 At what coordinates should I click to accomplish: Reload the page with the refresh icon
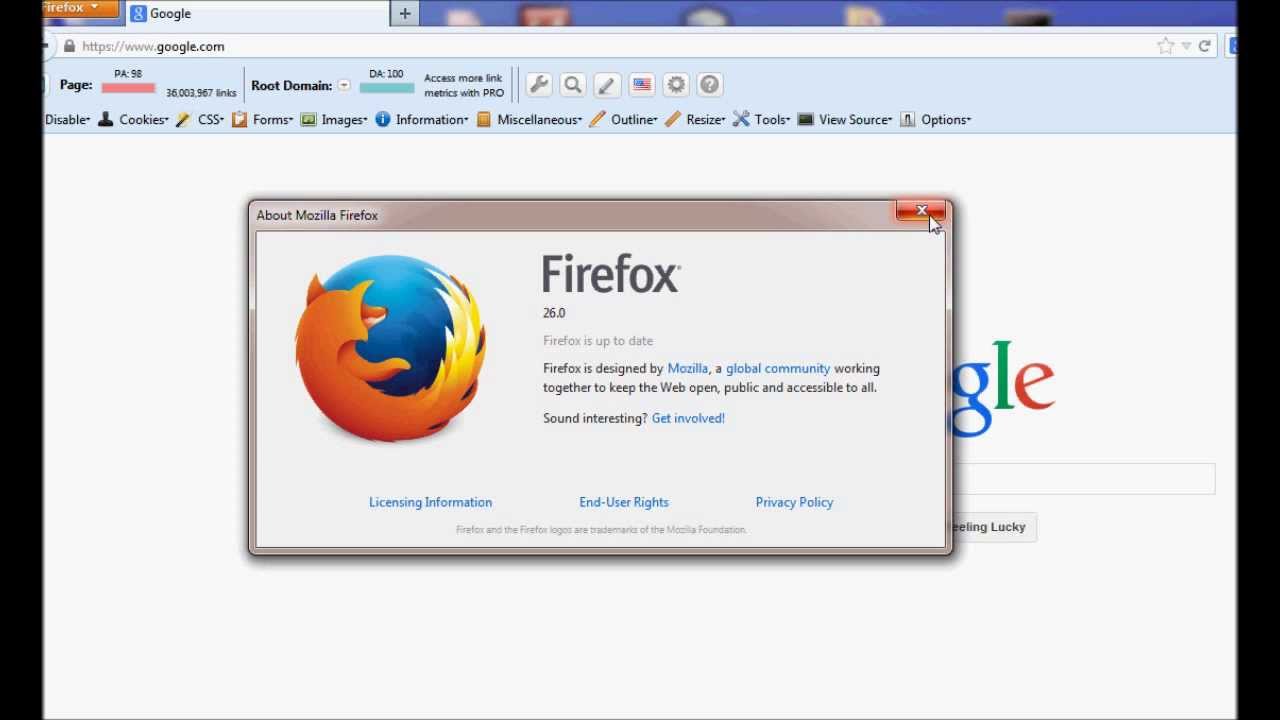click(1205, 46)
